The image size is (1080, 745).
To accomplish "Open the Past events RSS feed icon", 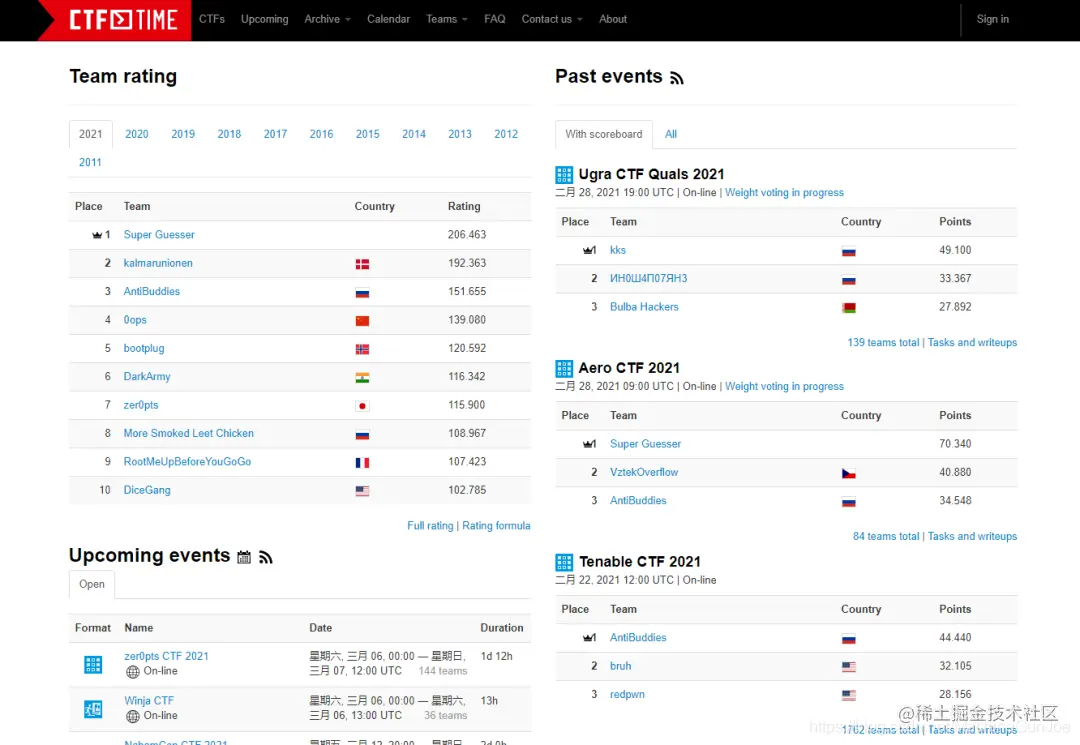I will (x=677, y=78).
